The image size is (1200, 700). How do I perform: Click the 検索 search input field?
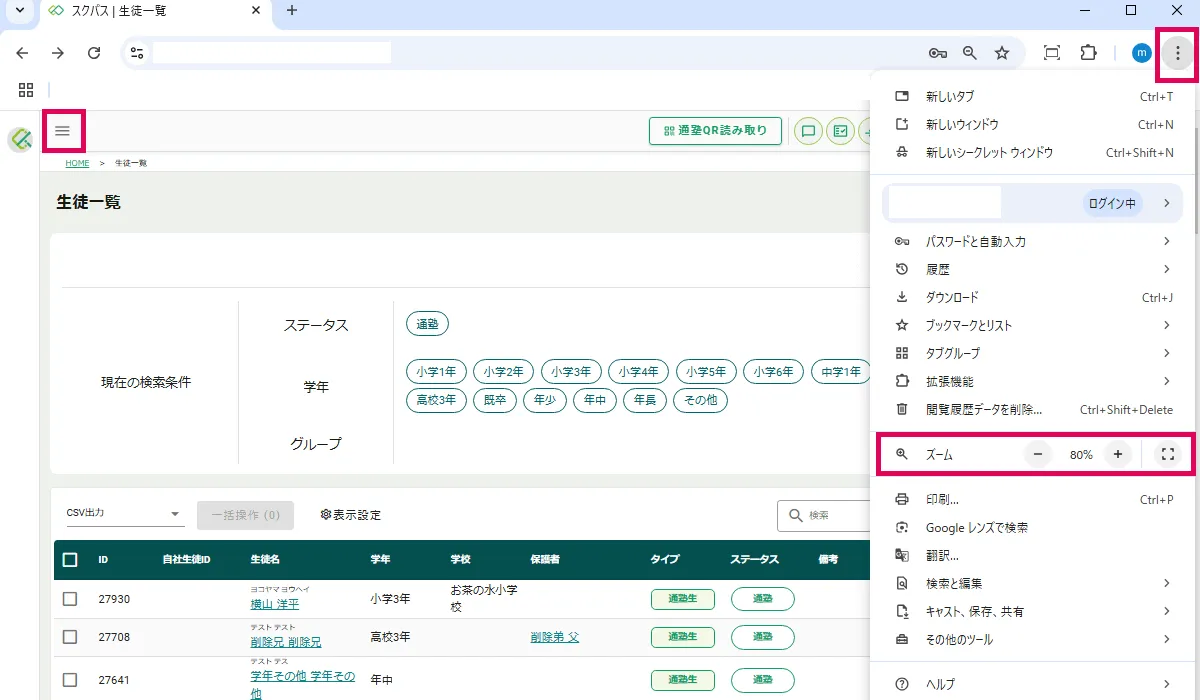(x=825, y=515)
